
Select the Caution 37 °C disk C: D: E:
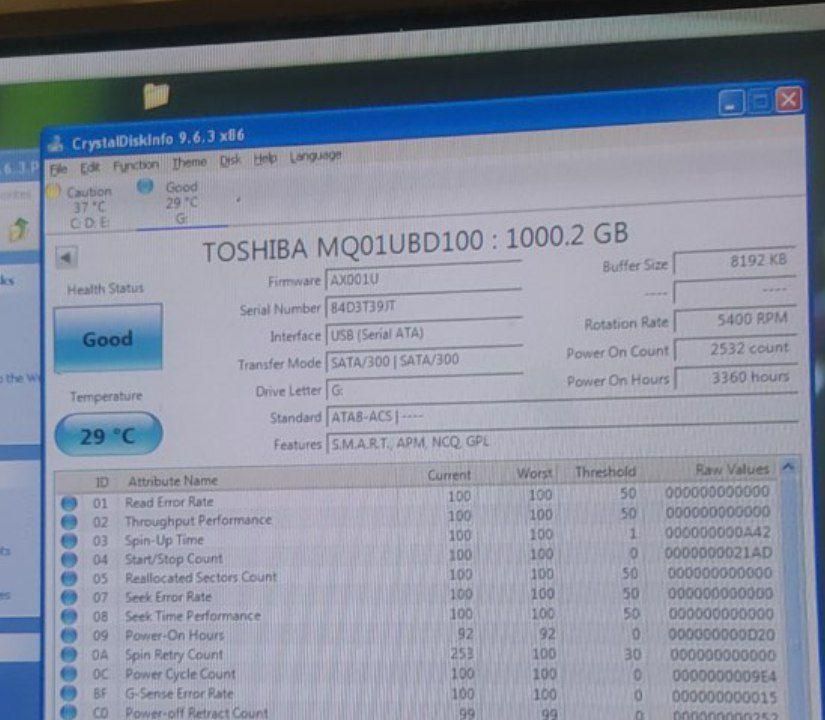coord(89,207)
